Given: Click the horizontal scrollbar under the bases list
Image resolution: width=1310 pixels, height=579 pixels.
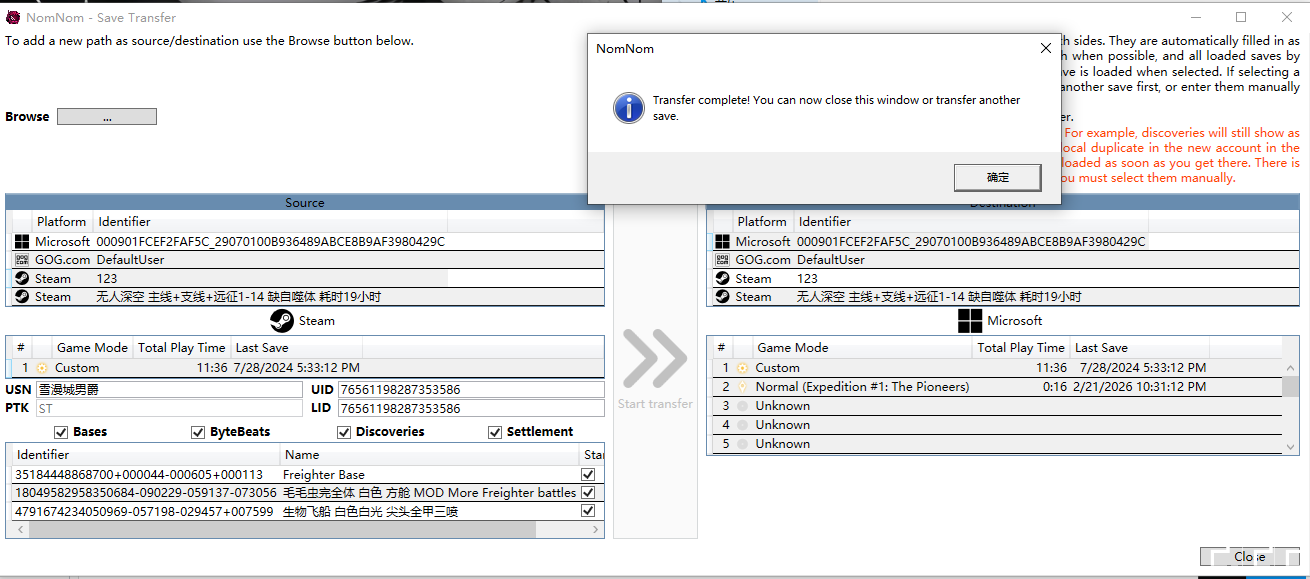Looking at the screenshot, I should [x=300, y=530].
